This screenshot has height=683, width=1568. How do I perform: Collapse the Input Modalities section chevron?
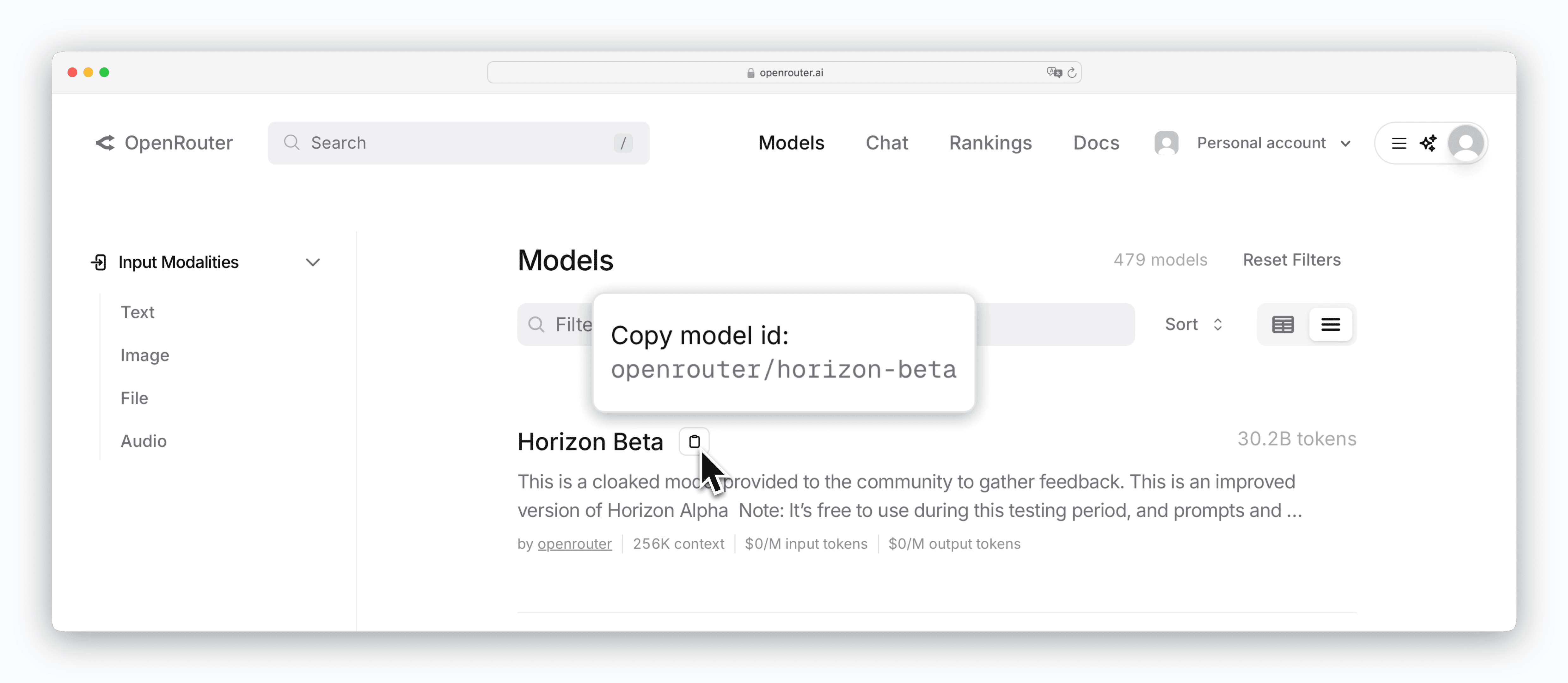(313, 262)
